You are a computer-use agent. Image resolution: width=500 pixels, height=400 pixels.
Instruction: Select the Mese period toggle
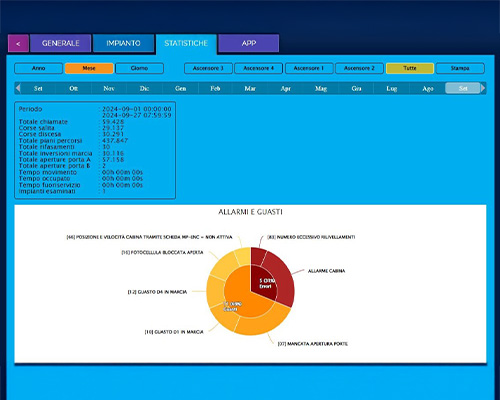coord(89,68)
